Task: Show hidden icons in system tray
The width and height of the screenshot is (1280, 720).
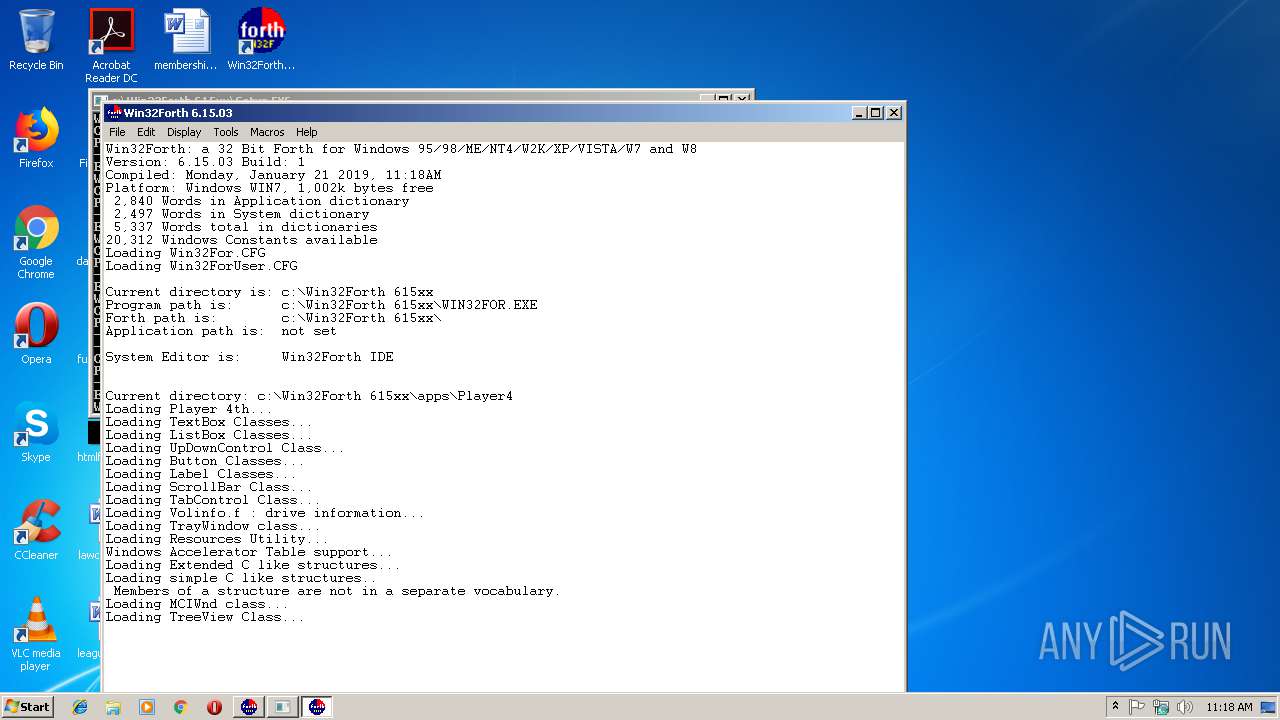Action: pos(1115,707)
